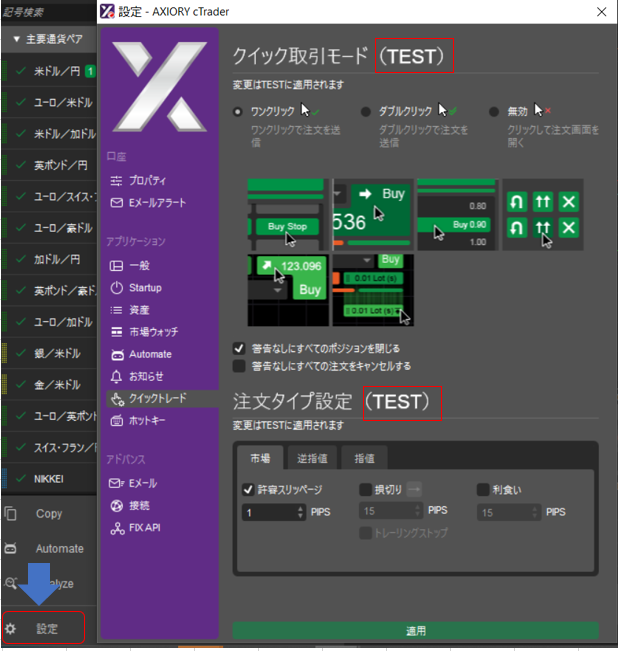Adjust 利食い PIPS stepper arrows

pyautogui.click(x=536, y=512)
